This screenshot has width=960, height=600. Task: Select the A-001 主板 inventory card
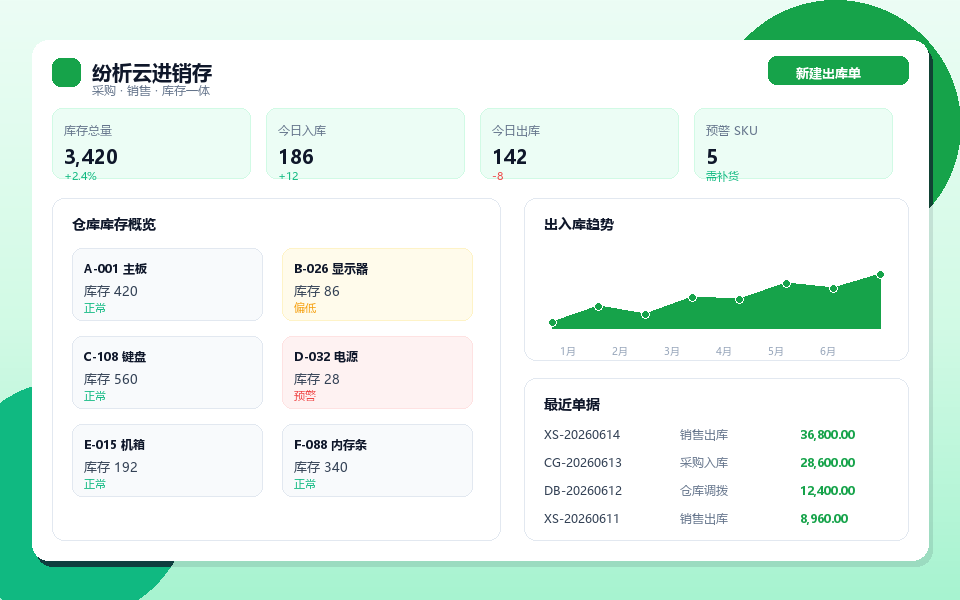(x=167, y=285)
